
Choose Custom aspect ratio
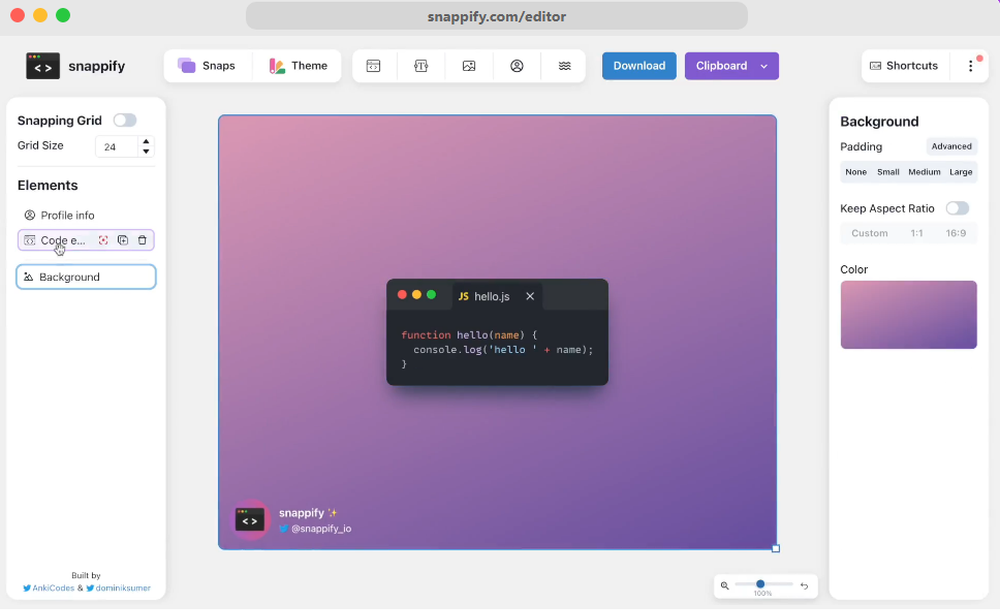869,233
